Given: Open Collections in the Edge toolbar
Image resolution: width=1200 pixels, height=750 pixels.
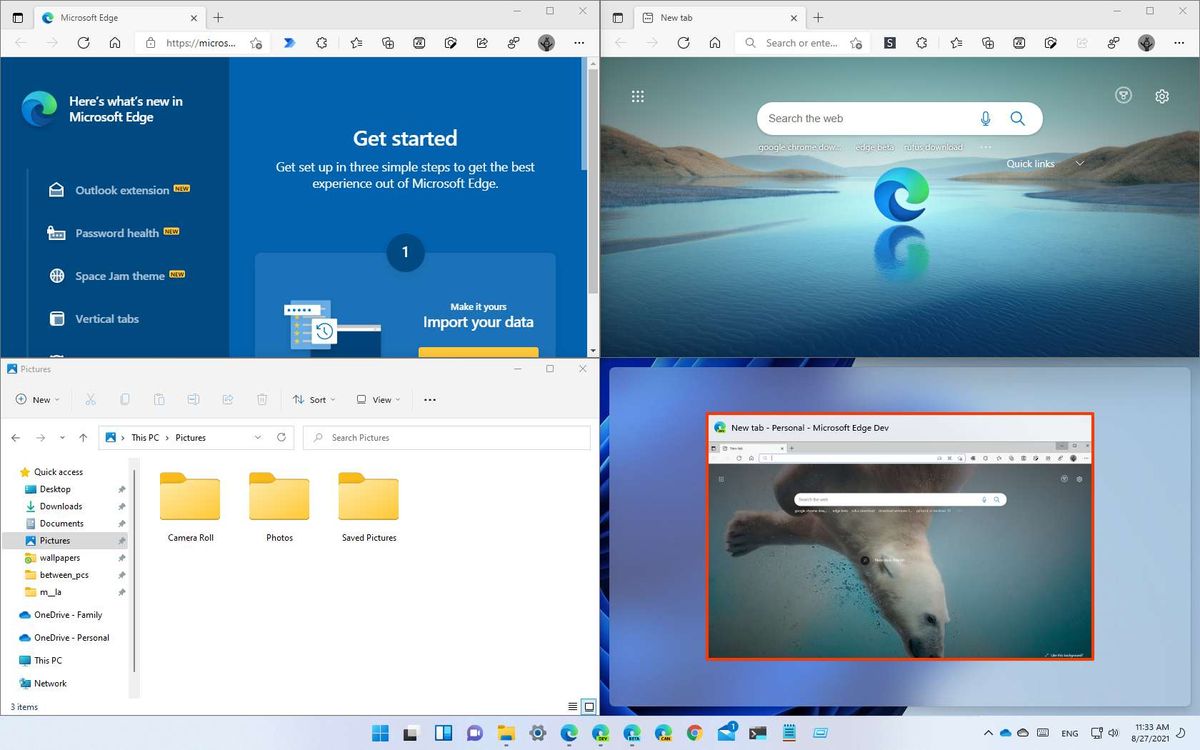Looking at the screenshot, I should 388,43.
